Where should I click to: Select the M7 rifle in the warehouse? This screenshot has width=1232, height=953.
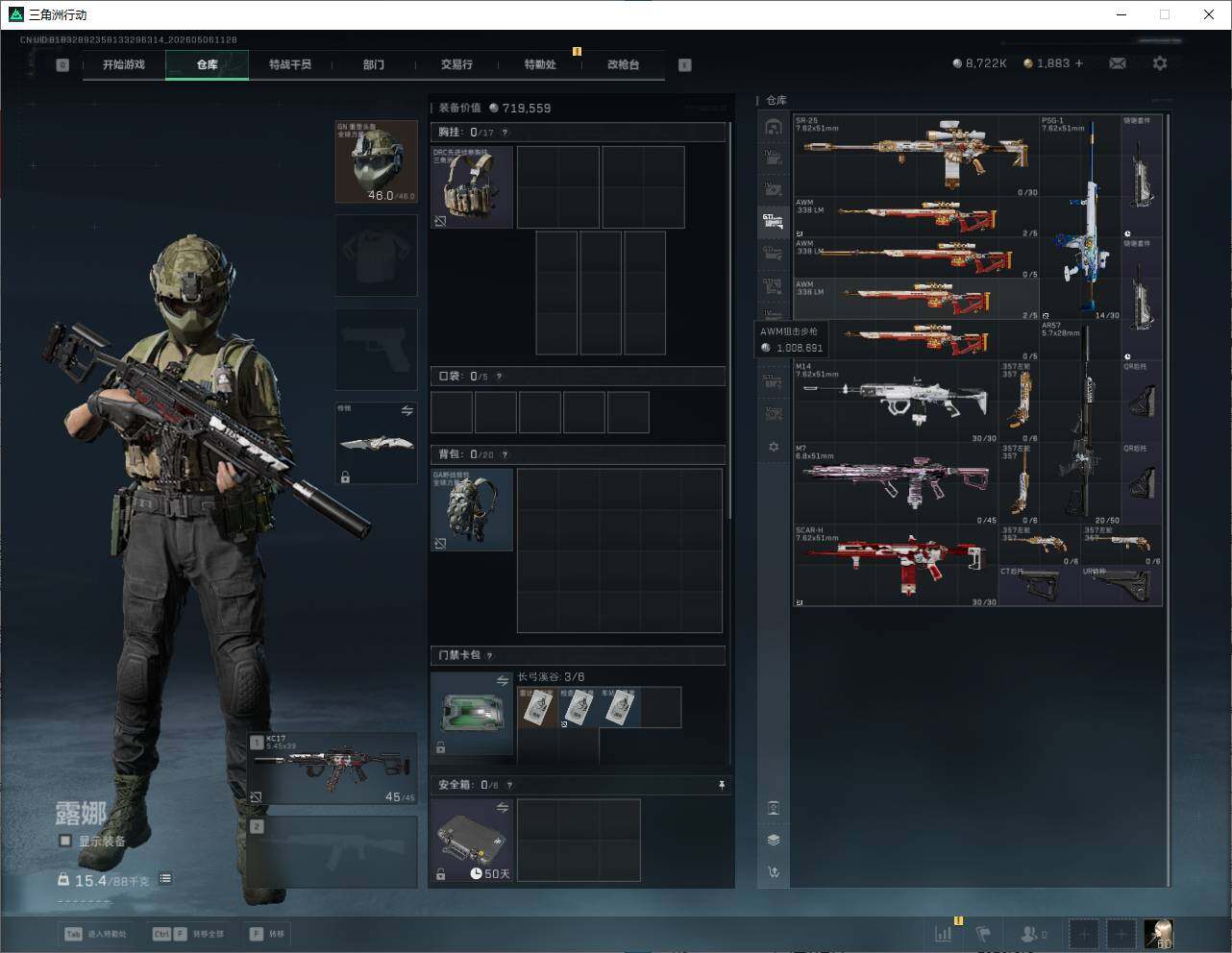[x=896, y=484]
